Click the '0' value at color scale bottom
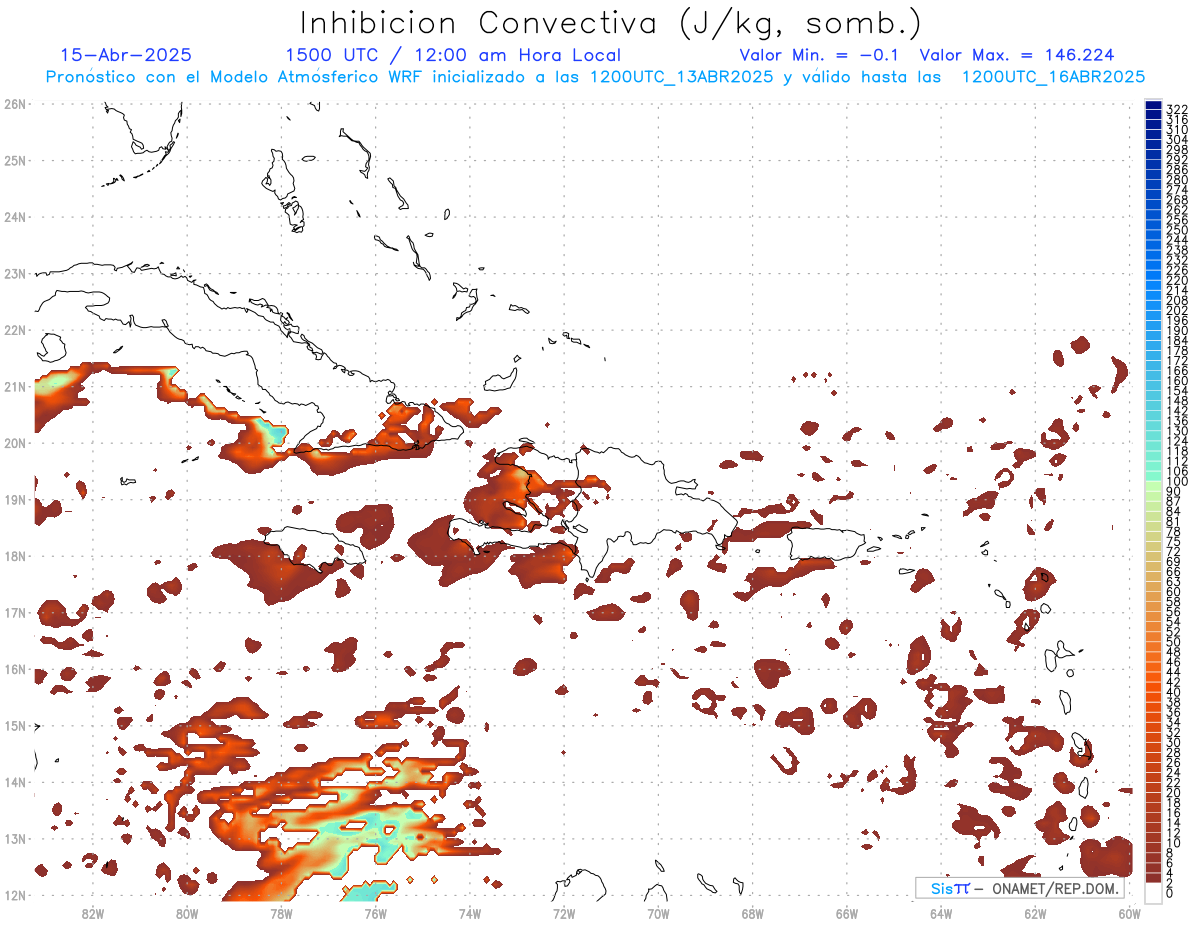The width and height of the screenshot is (1200, 927). pyautogui.click(x=1170, y=893)
